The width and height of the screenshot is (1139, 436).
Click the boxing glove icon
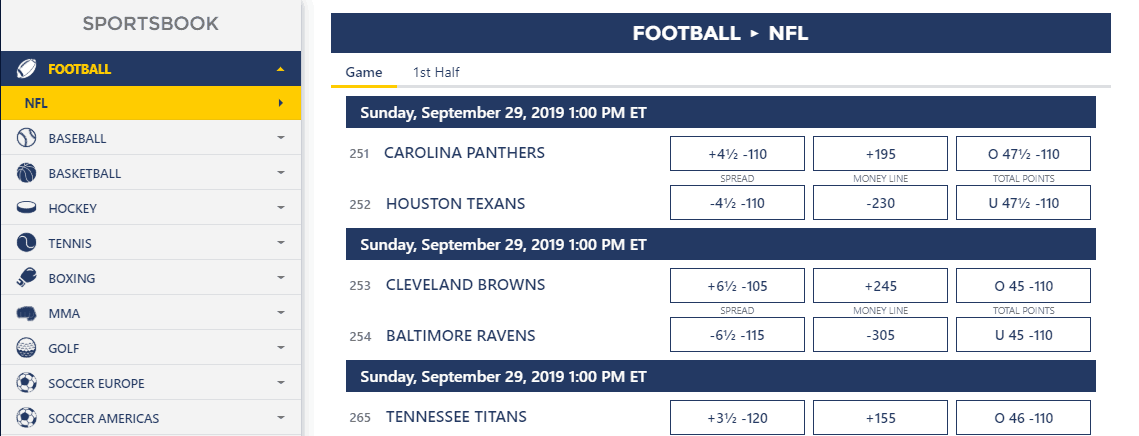click(x=26, y=278)
